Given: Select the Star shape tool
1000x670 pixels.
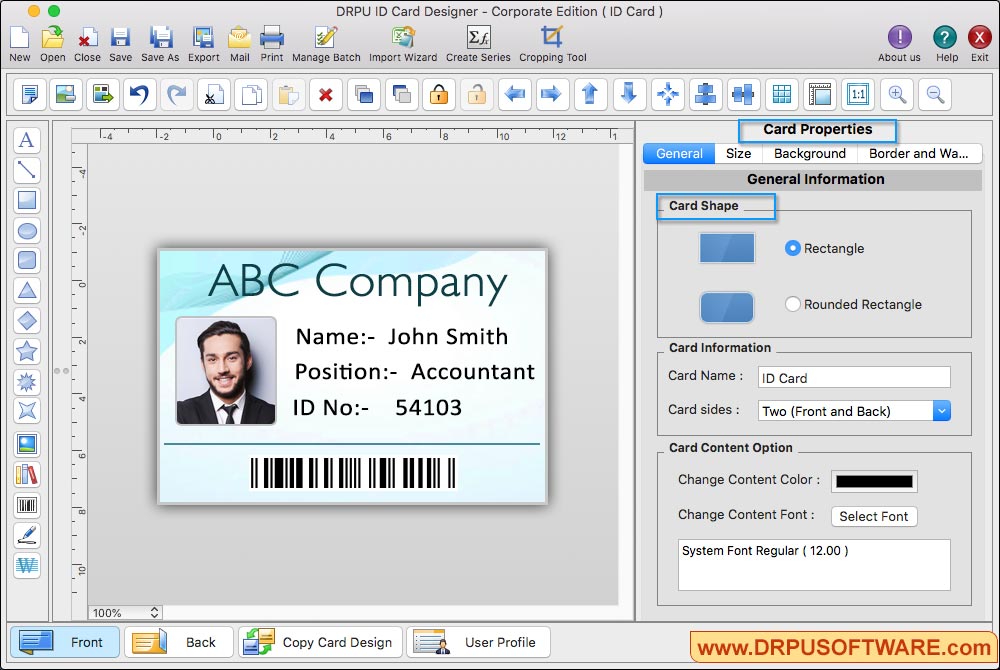Looking at the screenshot, I should [x=27, y=351].
